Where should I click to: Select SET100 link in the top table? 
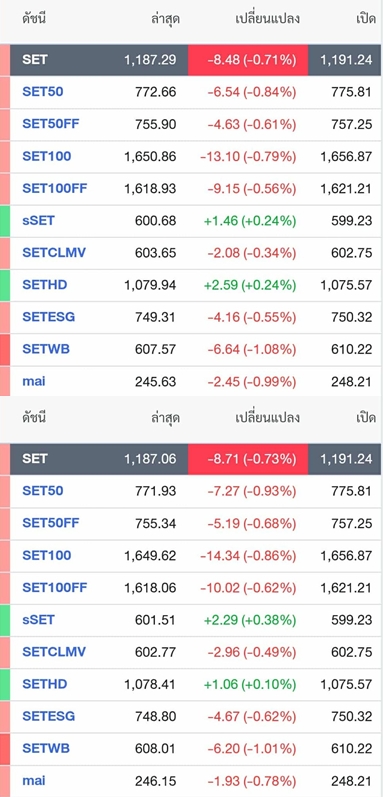pyautogui.click(x=47, y=156)
